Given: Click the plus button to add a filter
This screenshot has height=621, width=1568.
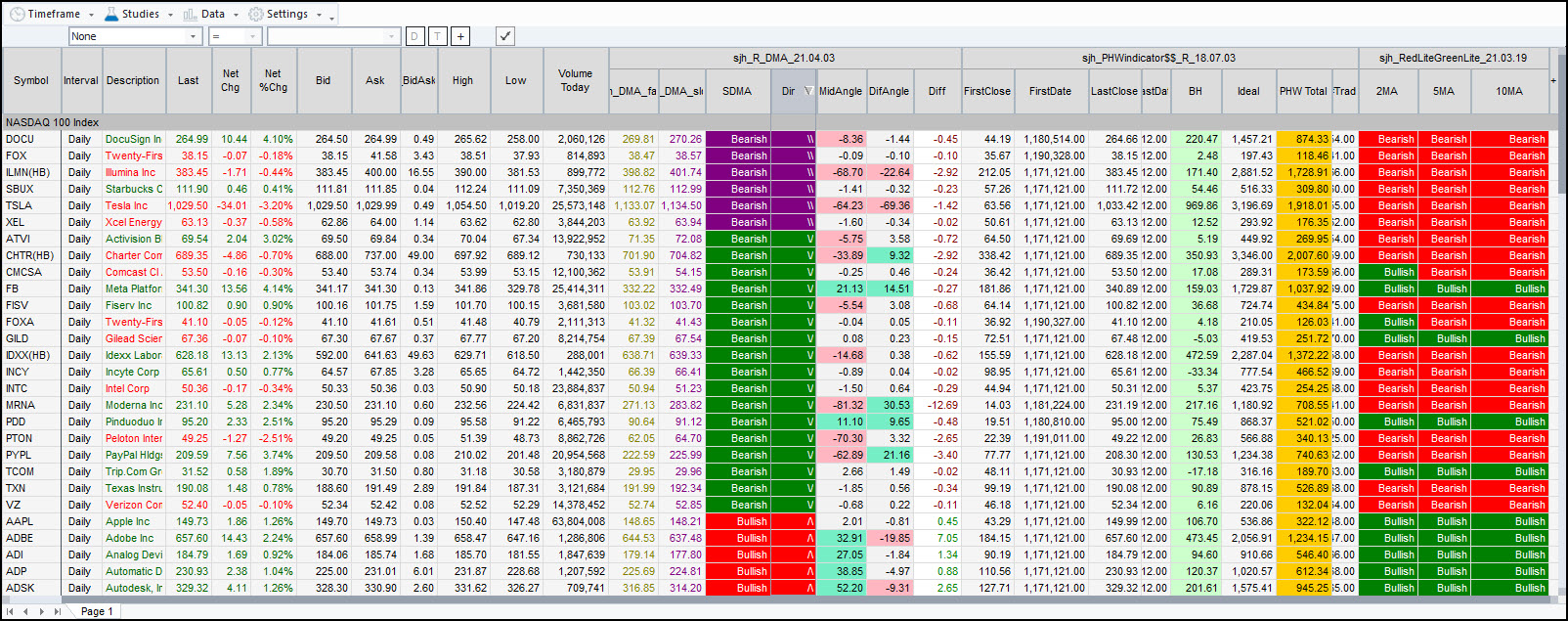Looking at the screenshot, I should tap(460, 36).
